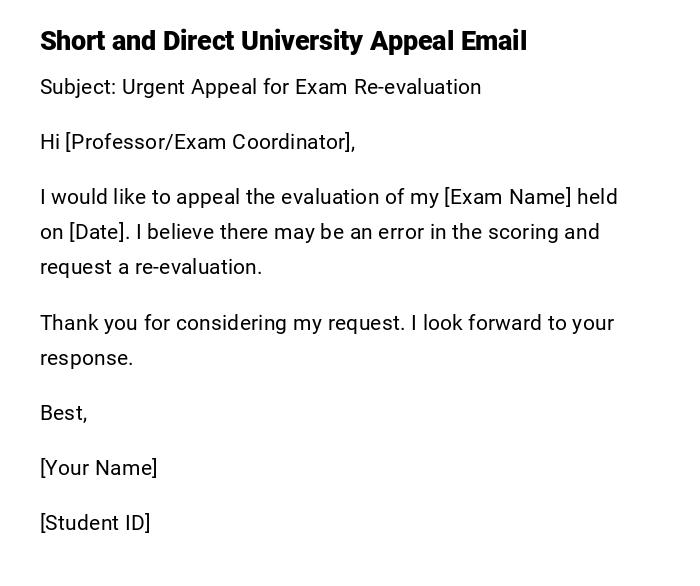Click the word "response." in the closing paragraph
This screenshot has width=700, height=586.
(x=86, y=358)
